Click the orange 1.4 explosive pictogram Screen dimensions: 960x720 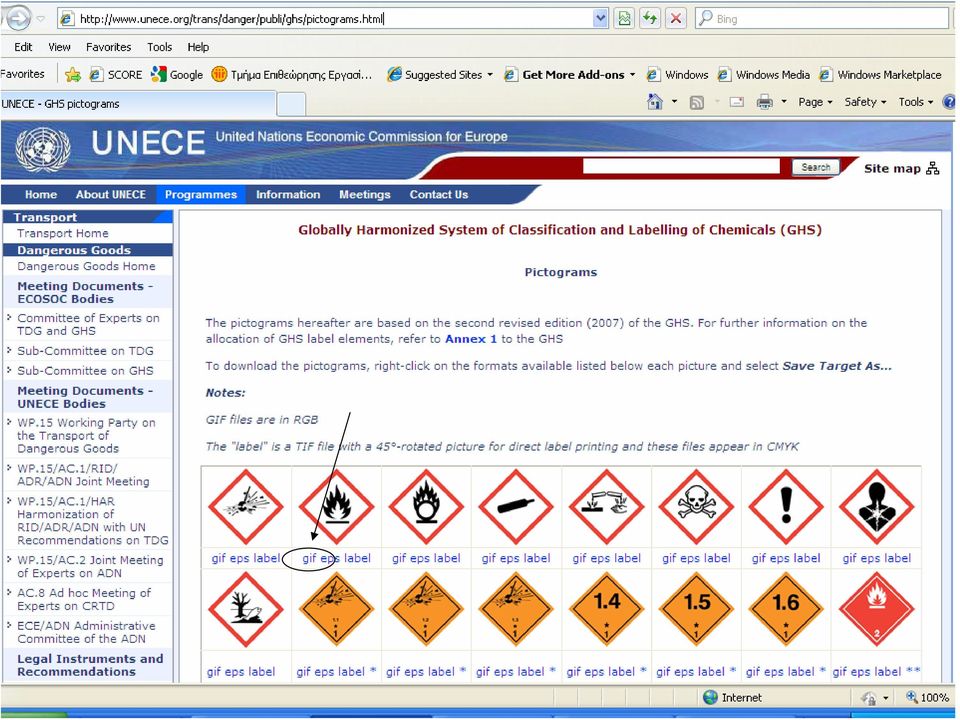606,609
